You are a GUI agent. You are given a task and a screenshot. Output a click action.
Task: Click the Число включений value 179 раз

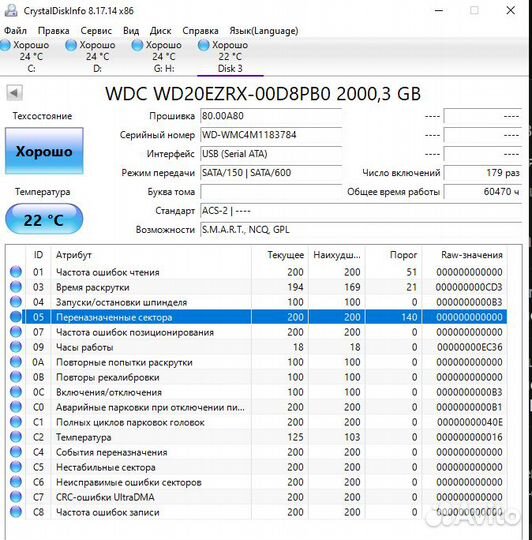[x=483, y=173]
